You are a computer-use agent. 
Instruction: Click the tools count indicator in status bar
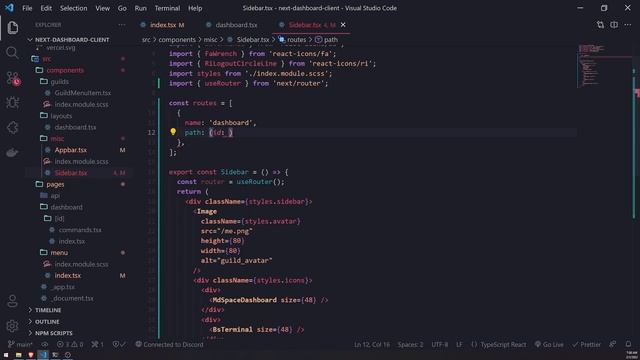pyautogui.click(x=98, y=344)
